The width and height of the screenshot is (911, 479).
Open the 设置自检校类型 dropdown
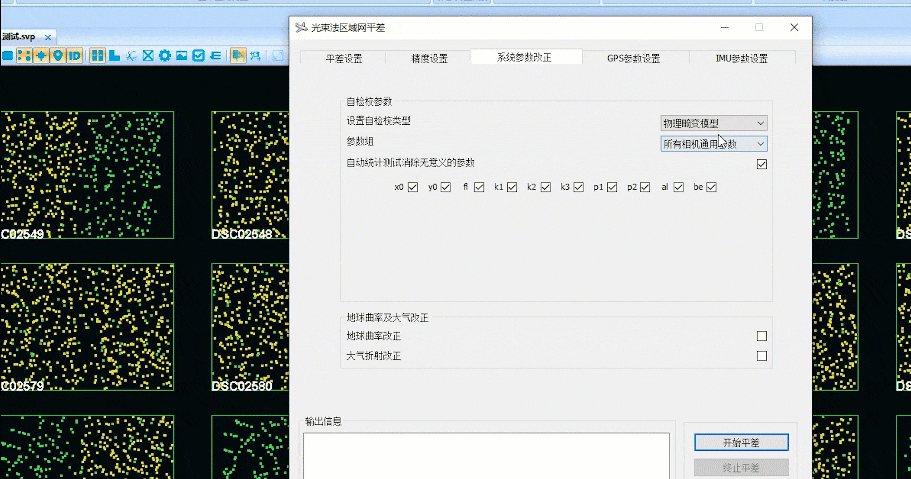pyautogui.click(x=714, y=123)
